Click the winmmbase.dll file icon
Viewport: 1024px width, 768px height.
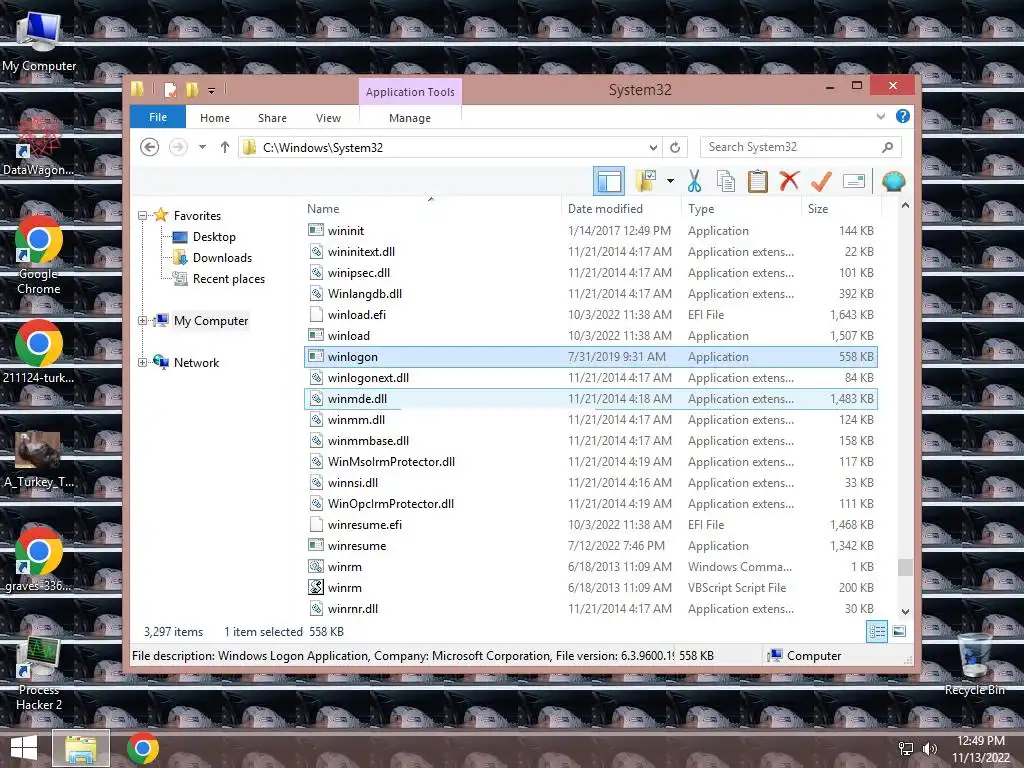(316, 441)
